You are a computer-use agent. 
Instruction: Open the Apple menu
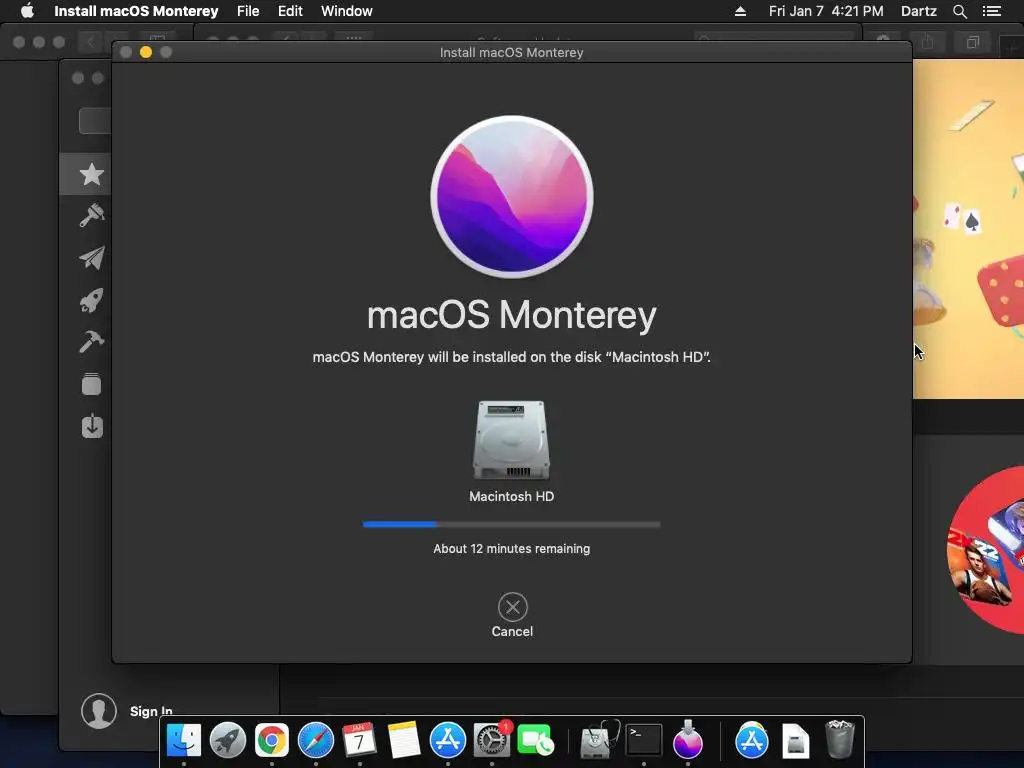(x=27, y=11)
